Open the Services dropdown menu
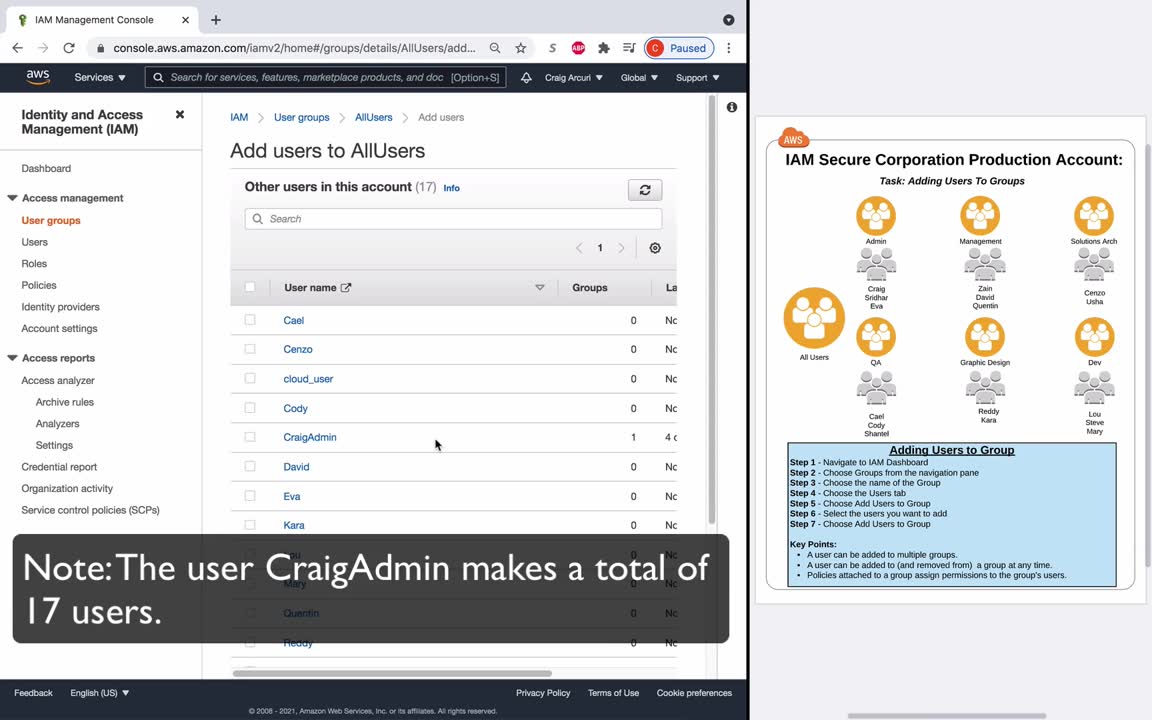The width and height of the screenshot is (1152, 720). click(x=100, y=77)
